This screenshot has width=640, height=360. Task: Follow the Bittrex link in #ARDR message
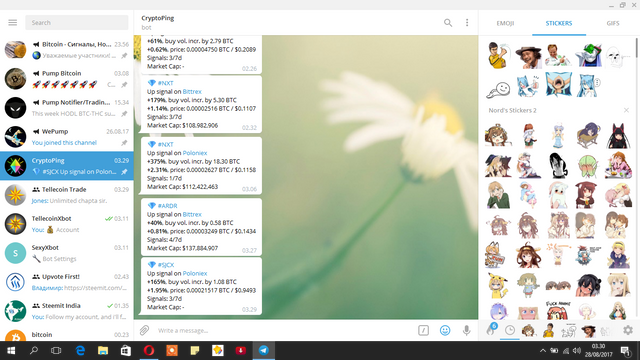(192, 214)
